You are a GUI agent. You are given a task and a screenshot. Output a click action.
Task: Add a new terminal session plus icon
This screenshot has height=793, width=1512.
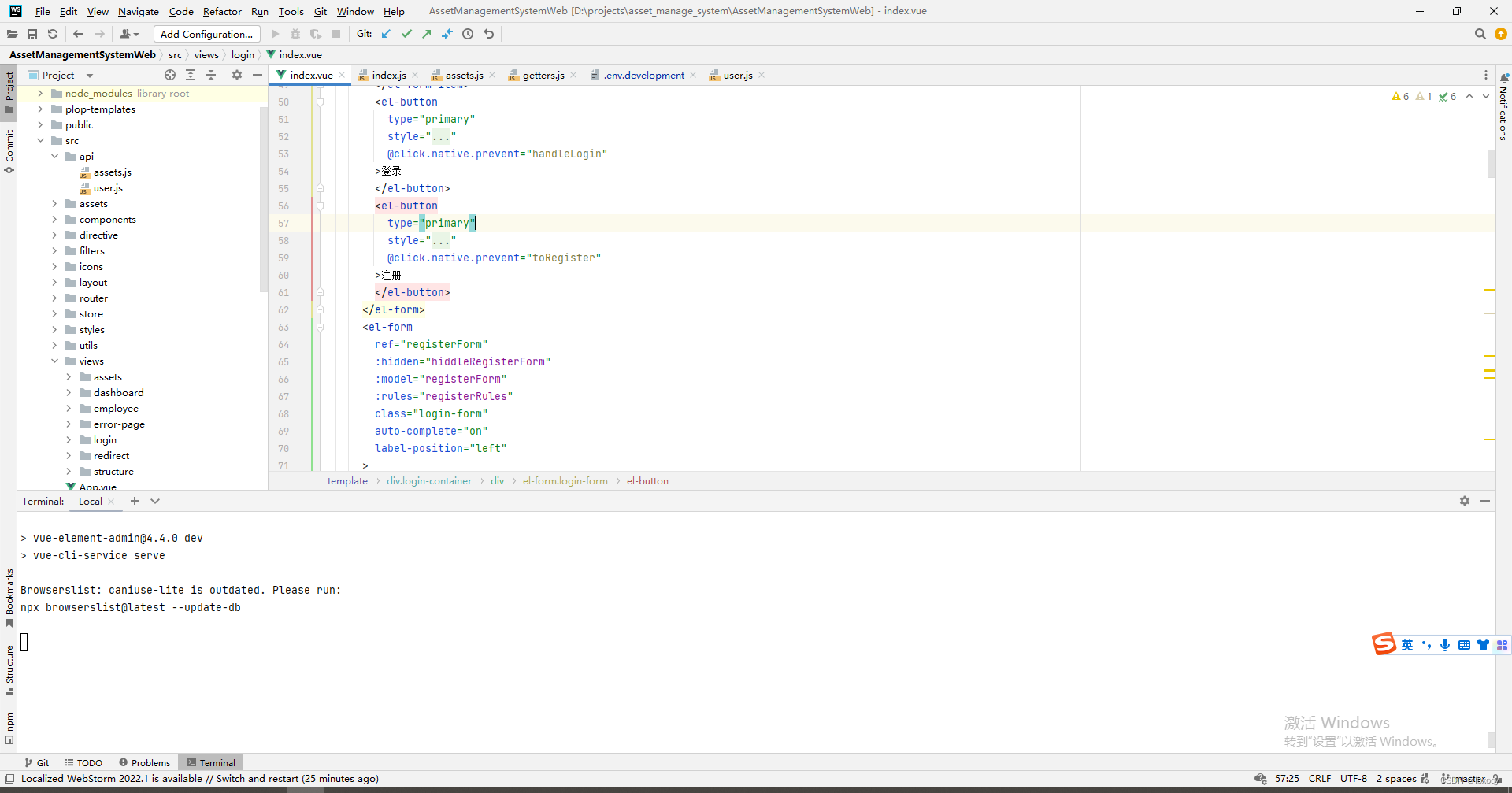pos(135,501)
